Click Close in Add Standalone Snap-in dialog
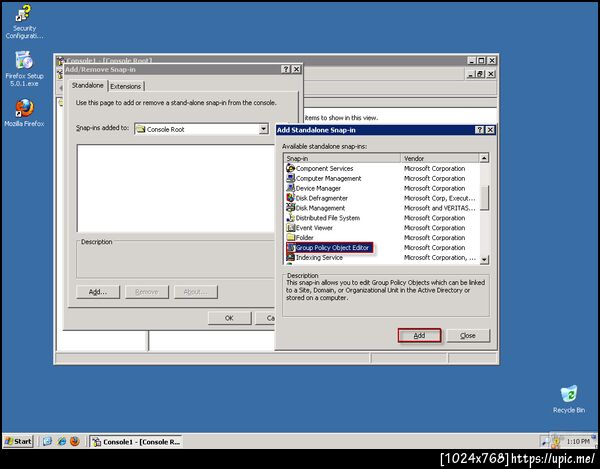 pyautogui.click(x=468, y=335)
